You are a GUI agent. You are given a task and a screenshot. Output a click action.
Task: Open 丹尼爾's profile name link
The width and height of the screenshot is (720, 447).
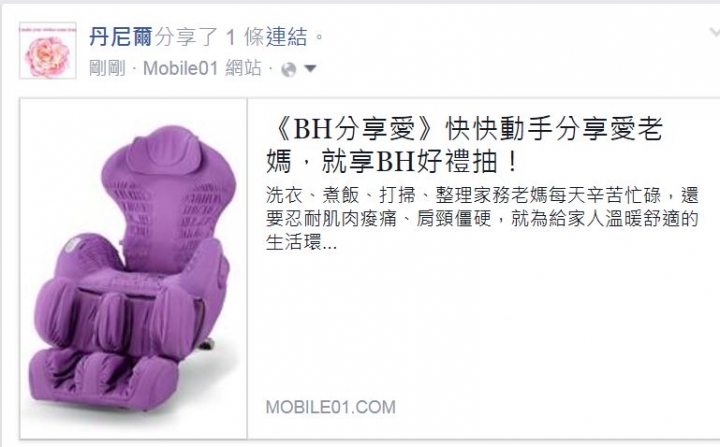tap(120, 37)
